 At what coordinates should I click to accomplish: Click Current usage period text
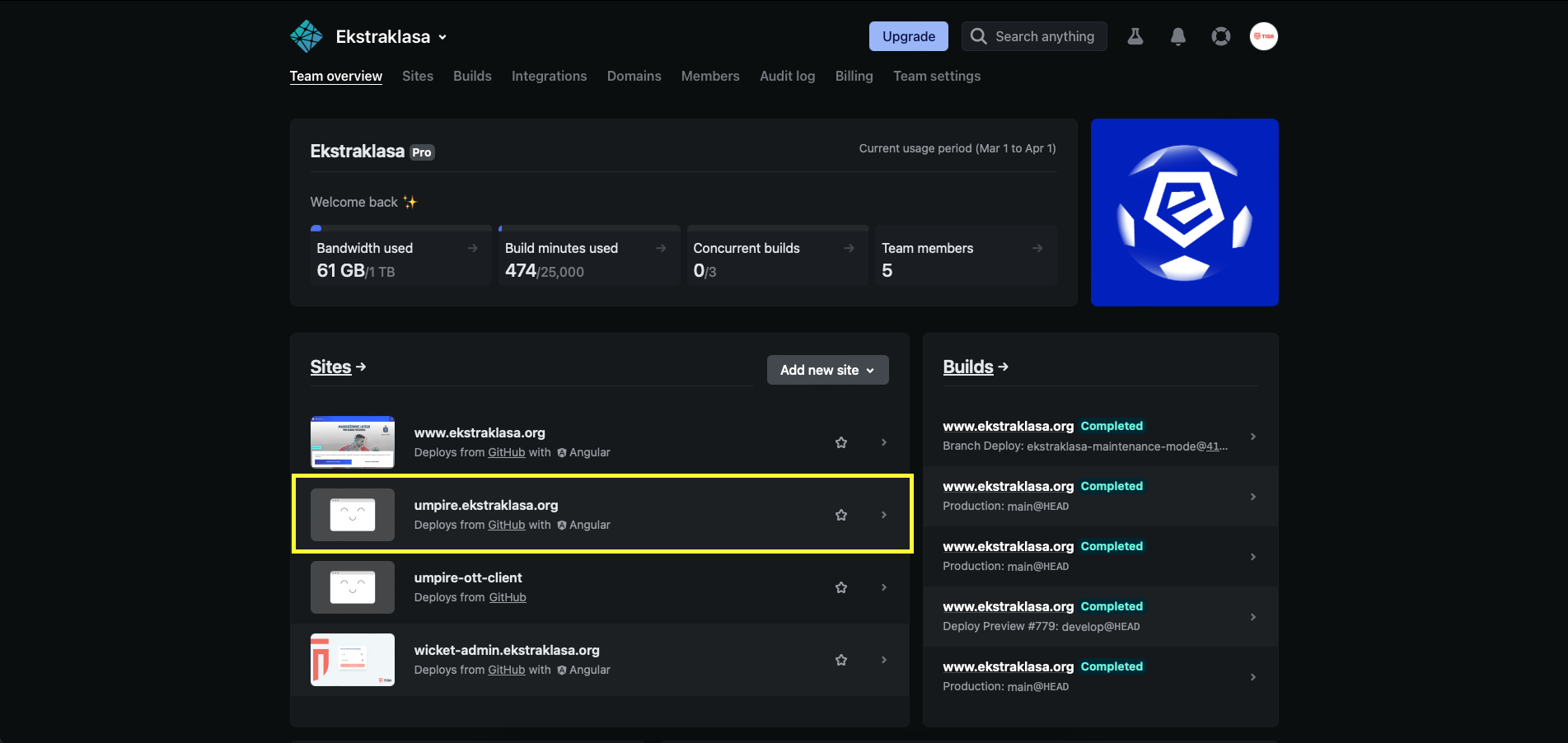coord(957,148)
